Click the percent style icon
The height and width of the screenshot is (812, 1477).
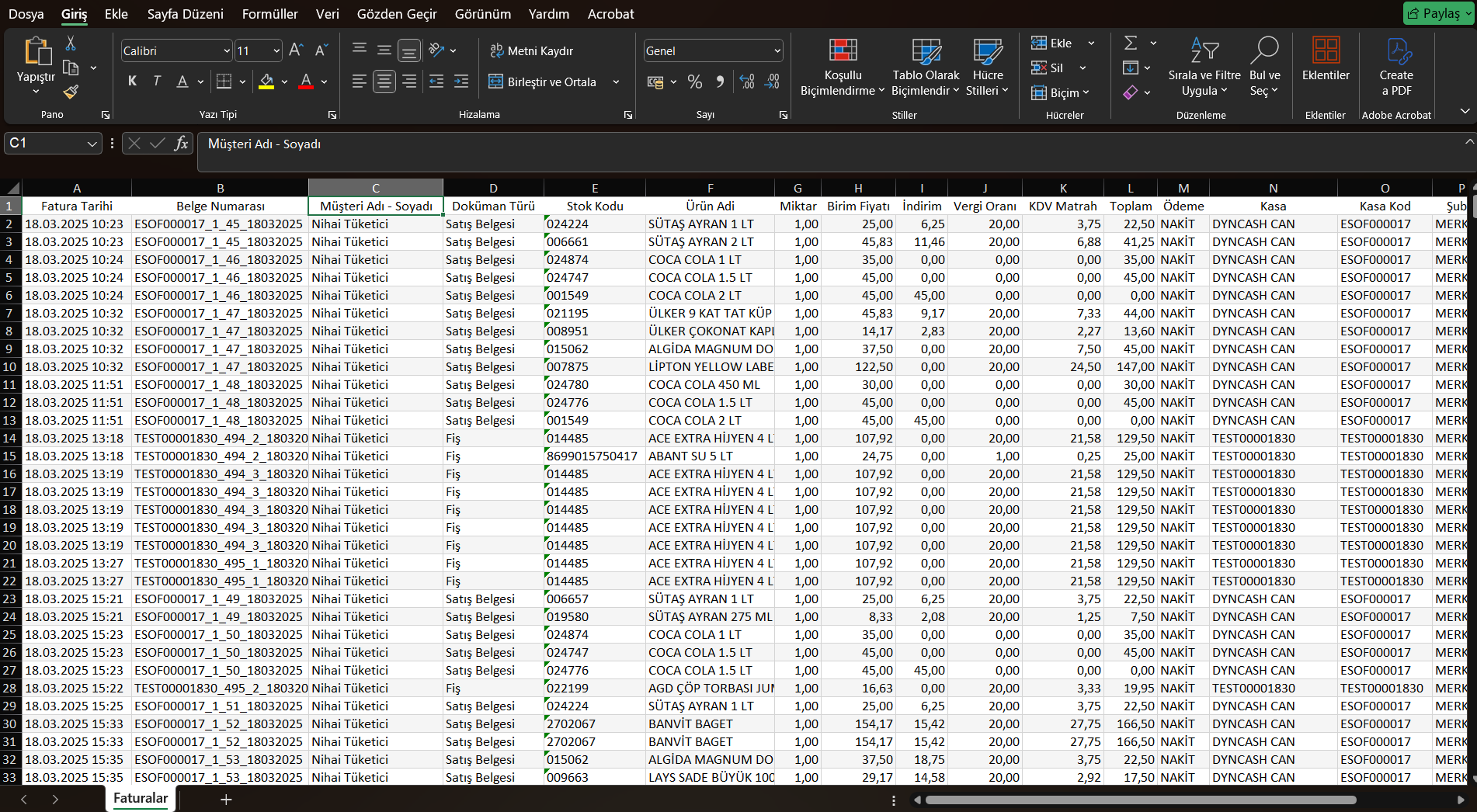click(x=695, y=82)
